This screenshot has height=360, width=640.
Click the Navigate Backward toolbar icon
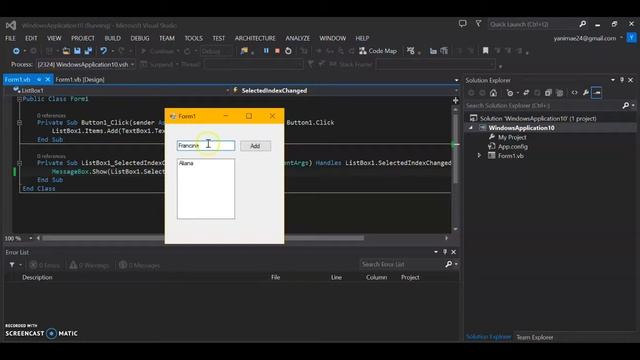tap(16, 51)
